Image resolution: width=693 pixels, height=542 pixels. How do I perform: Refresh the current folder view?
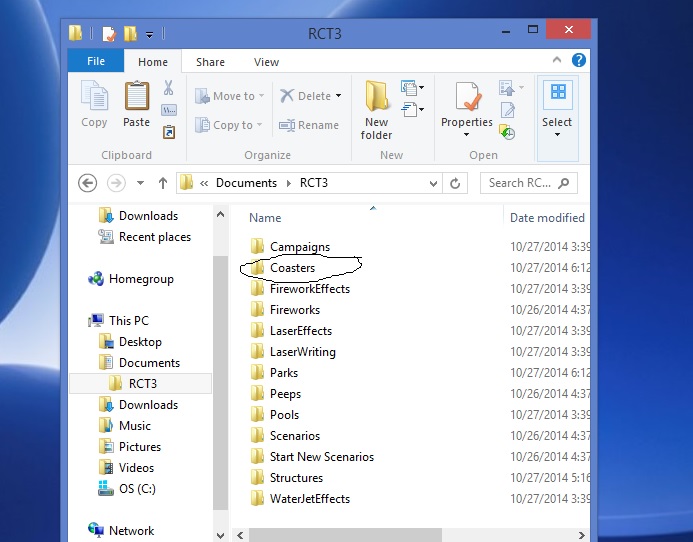[455, 183]
